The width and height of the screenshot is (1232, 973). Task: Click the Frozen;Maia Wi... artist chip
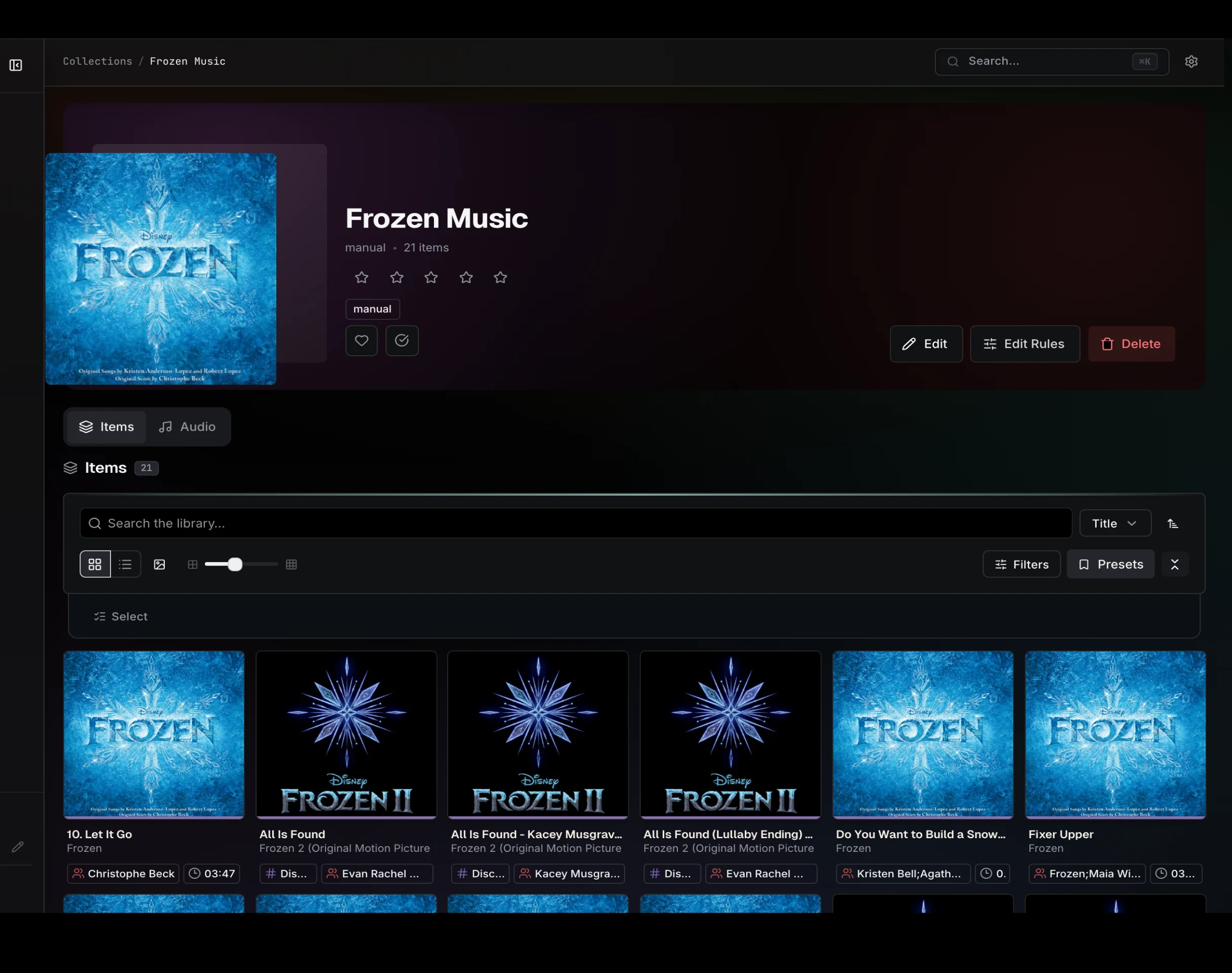click(1088, 873)
